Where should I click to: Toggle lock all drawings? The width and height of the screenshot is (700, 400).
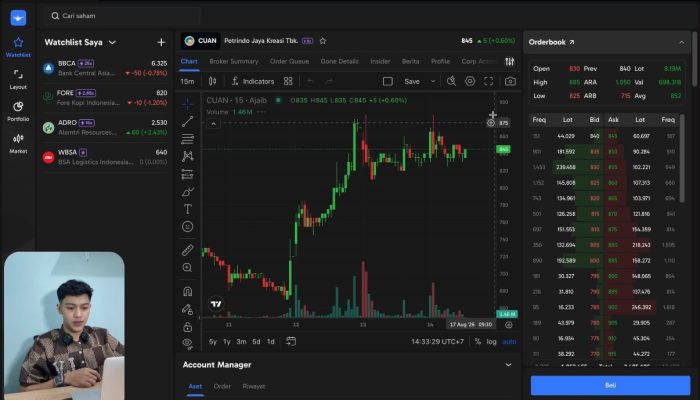pos(188,327)
